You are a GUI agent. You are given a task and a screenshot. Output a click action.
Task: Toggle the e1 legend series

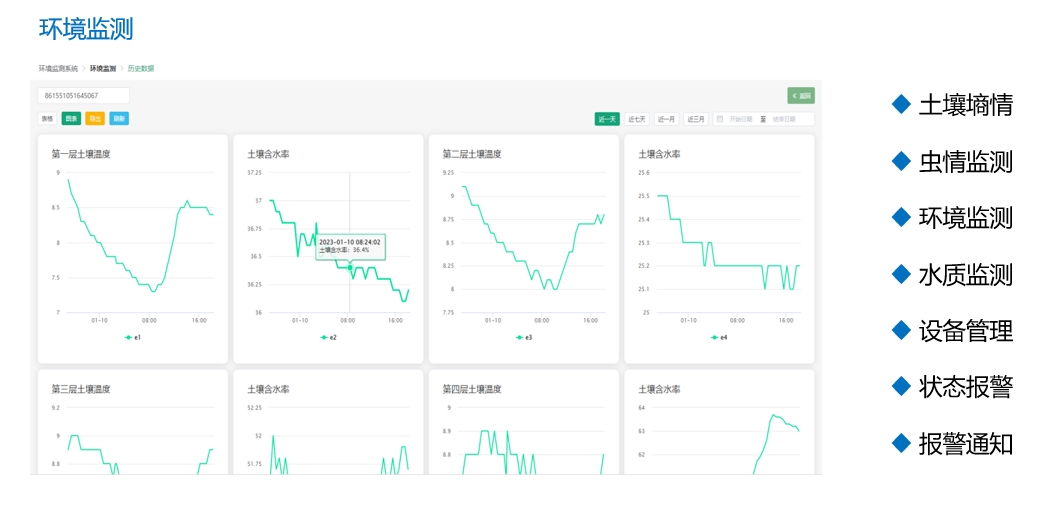click(133, 337)
